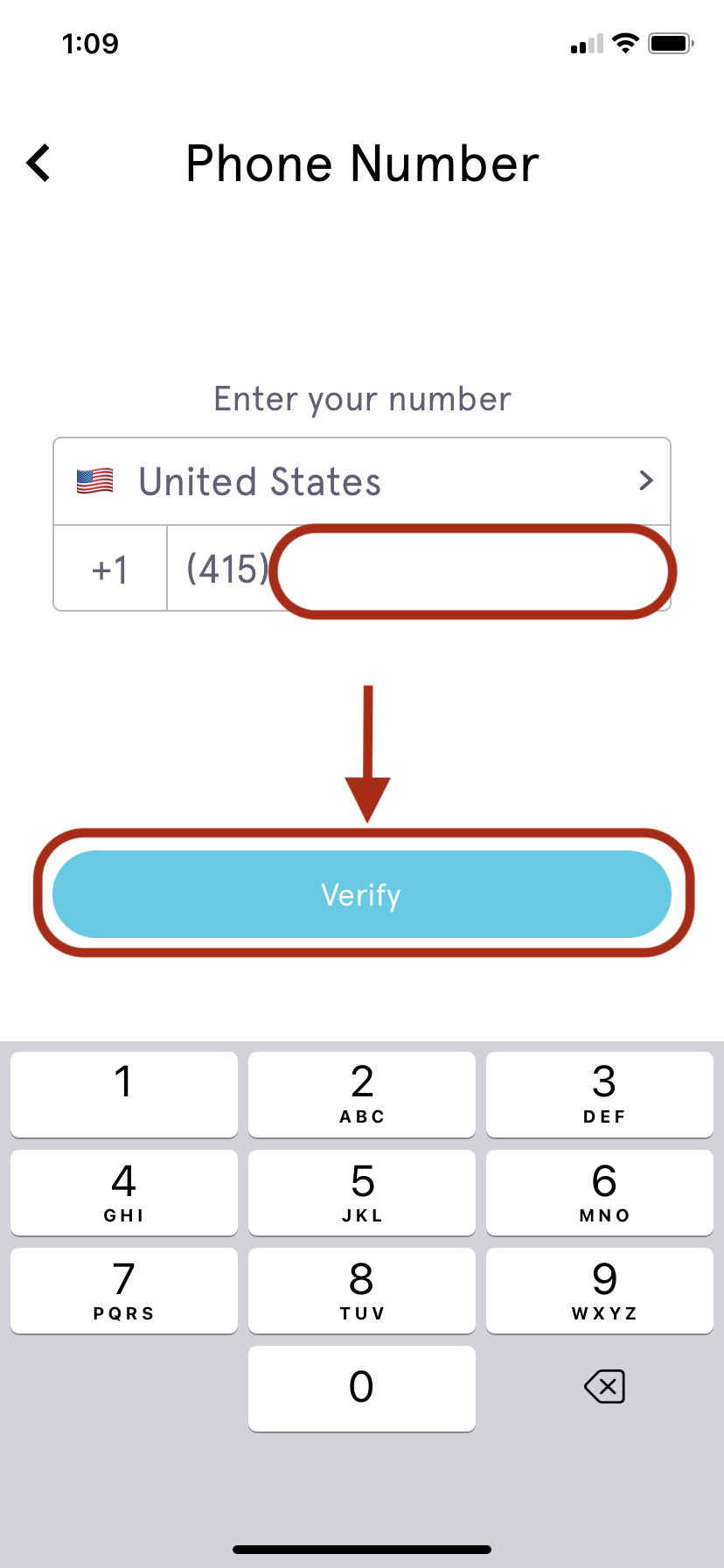Tap the Wi-Fi status icon
724x1568 pixels.
pyautogui.click(x=625, y=43)
